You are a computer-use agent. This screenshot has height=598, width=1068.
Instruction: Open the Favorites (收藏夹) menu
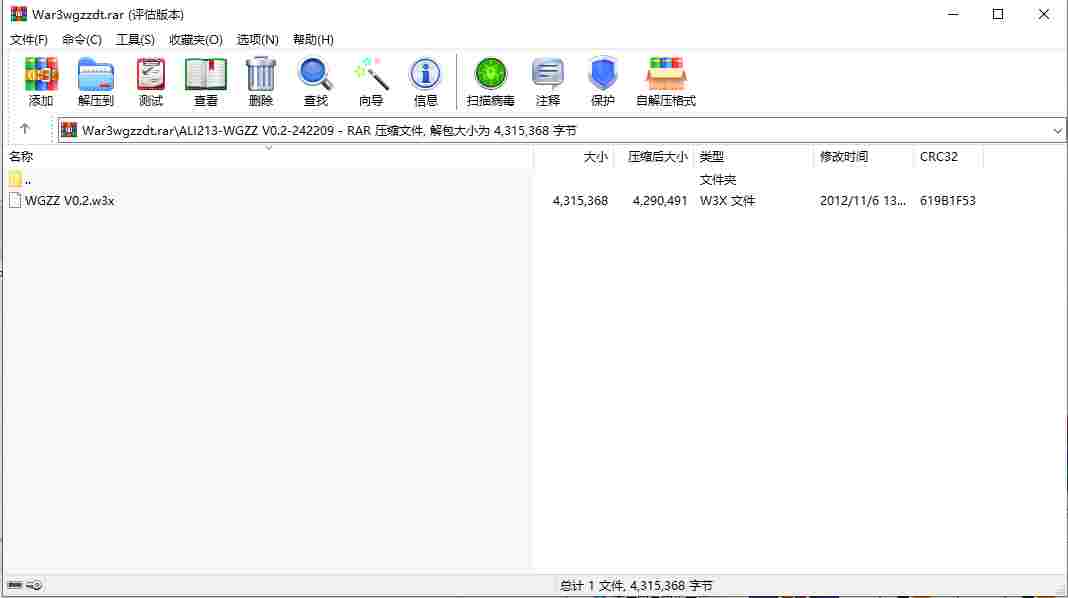[195, 40]
